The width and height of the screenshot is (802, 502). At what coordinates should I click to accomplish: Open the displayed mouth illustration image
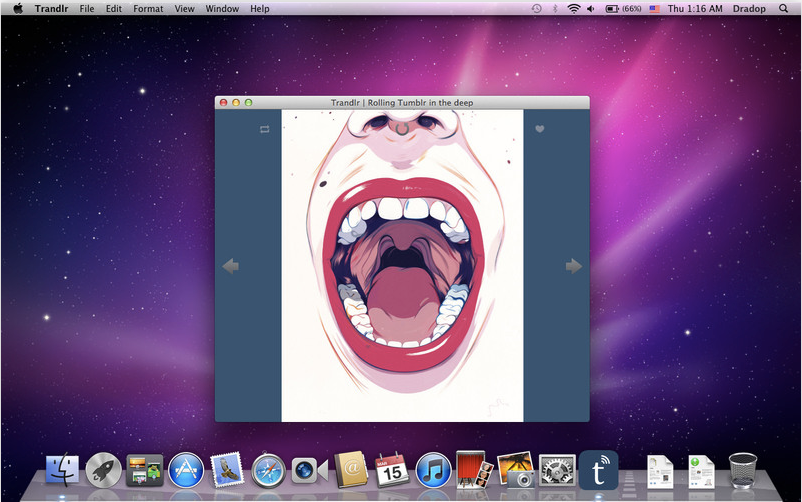[403, 266]
